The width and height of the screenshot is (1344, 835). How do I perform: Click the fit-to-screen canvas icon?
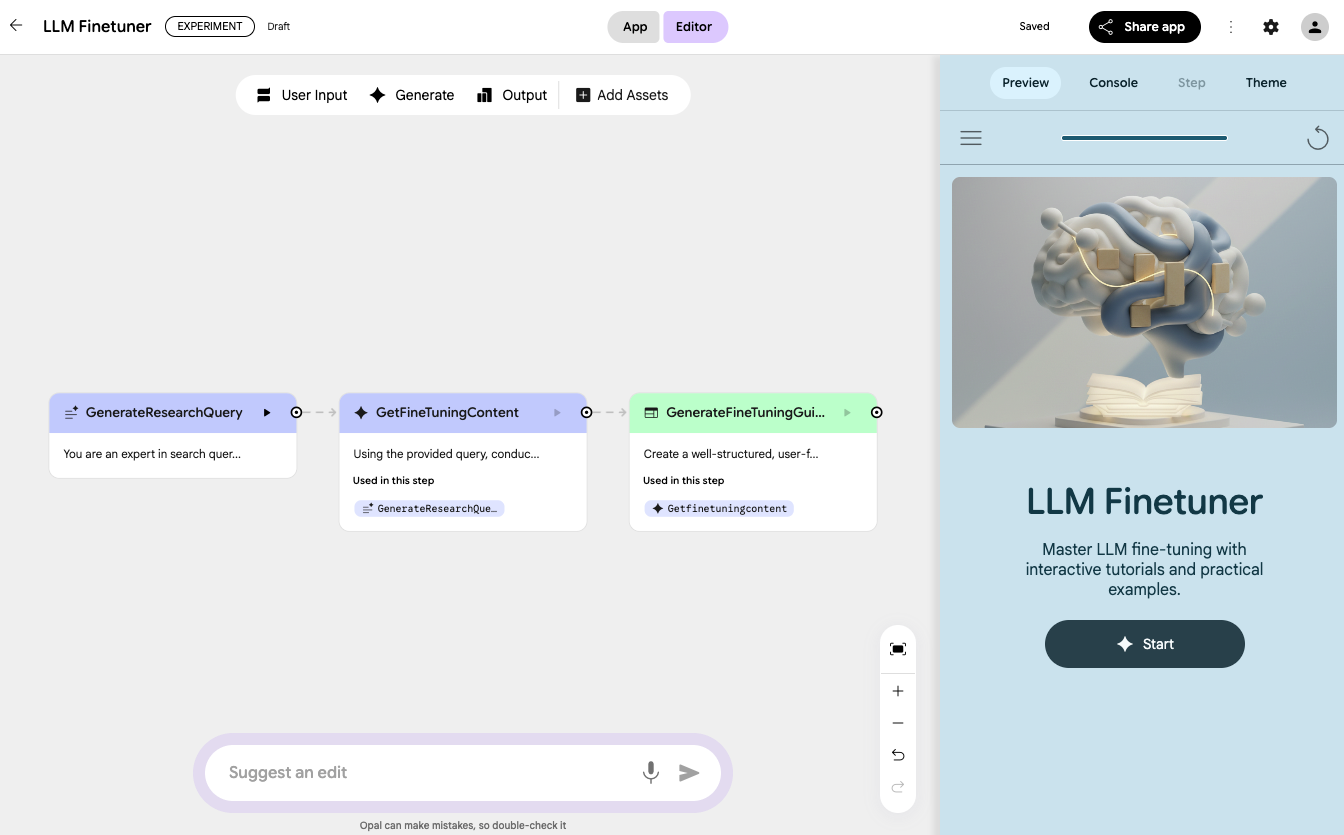click(x=898, y=649)
